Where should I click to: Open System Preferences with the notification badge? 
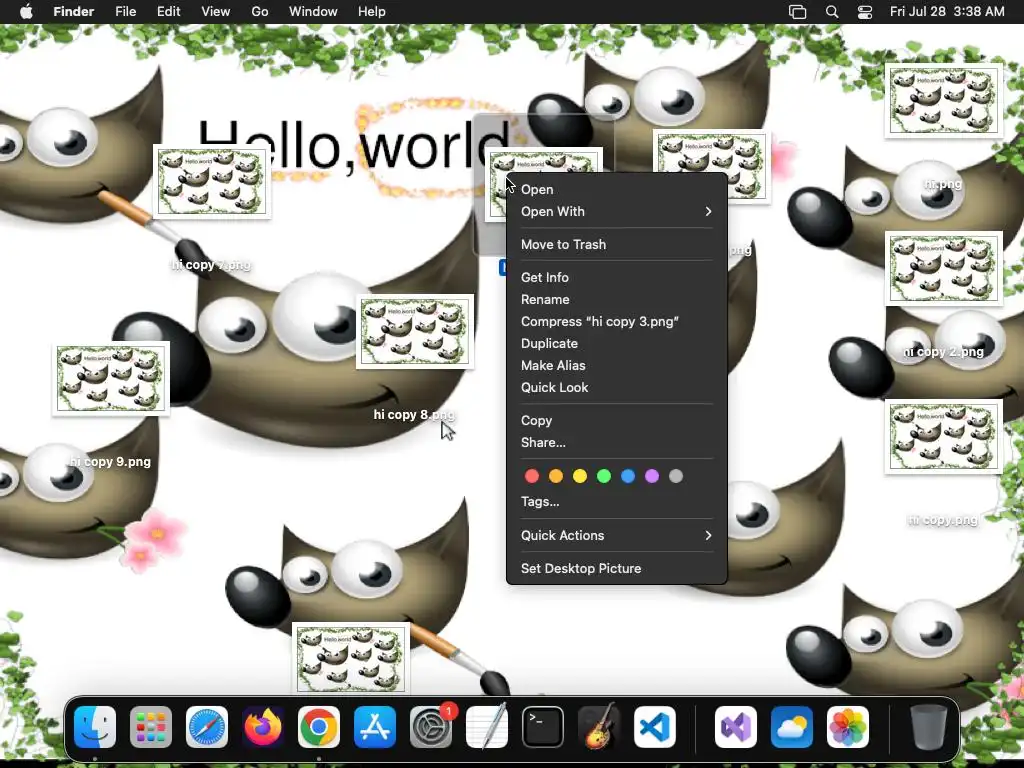pyautogui.click(x=431, y=727)
